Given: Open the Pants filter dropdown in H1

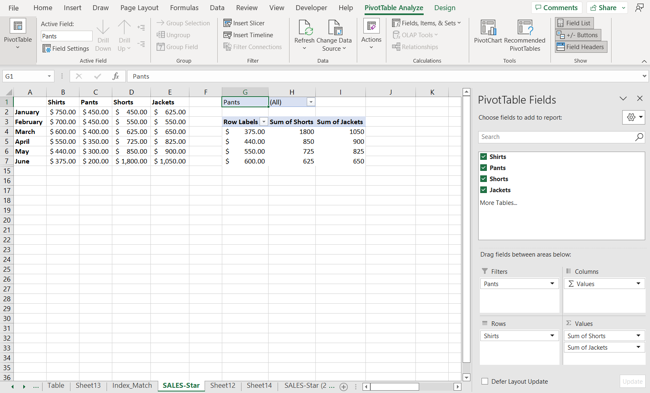Looking at the screenshot, I should (310, 102).
